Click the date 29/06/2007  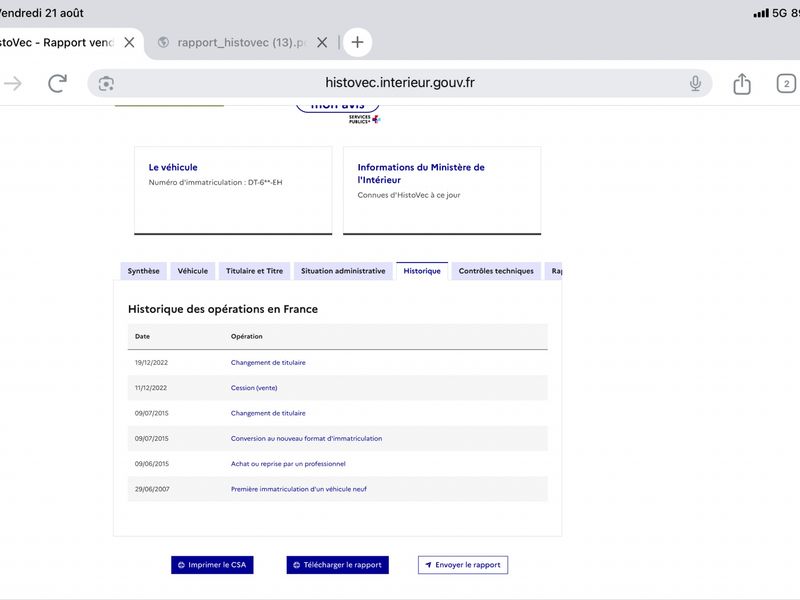[152, 489]
